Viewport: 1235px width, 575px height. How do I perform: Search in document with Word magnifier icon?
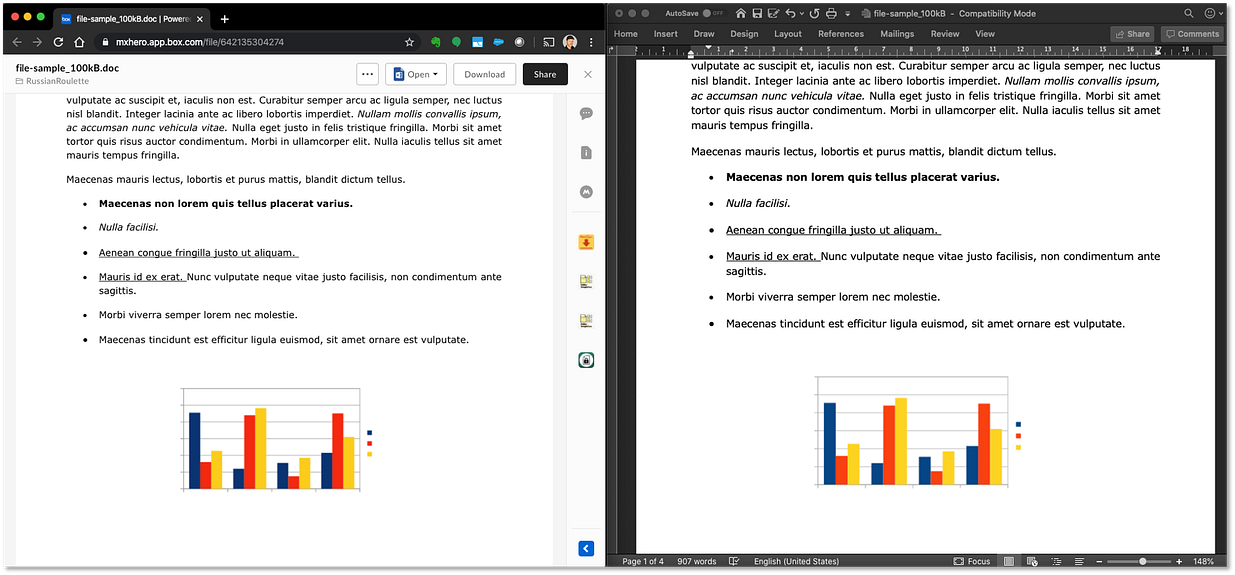(x=1189, y=13)
